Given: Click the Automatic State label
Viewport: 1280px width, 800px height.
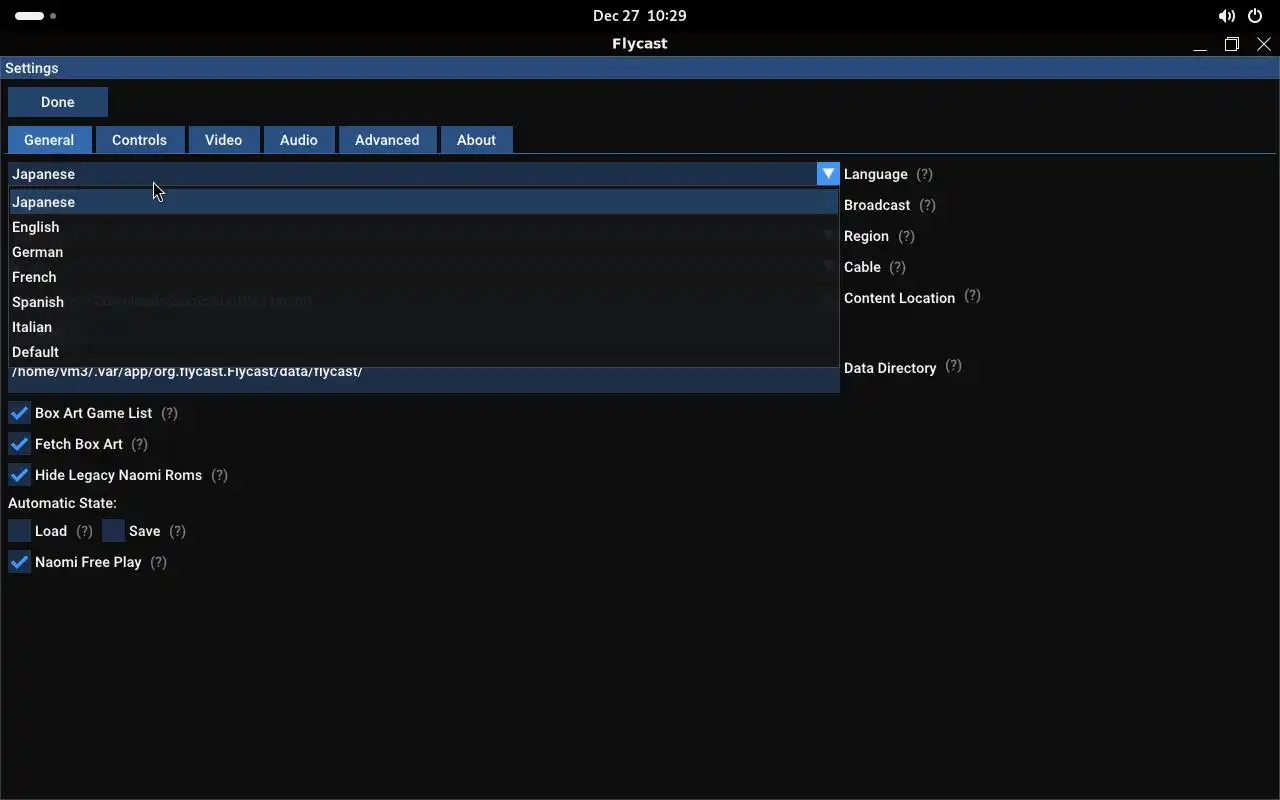Looking at the screenshot, I should pos(62,503).
